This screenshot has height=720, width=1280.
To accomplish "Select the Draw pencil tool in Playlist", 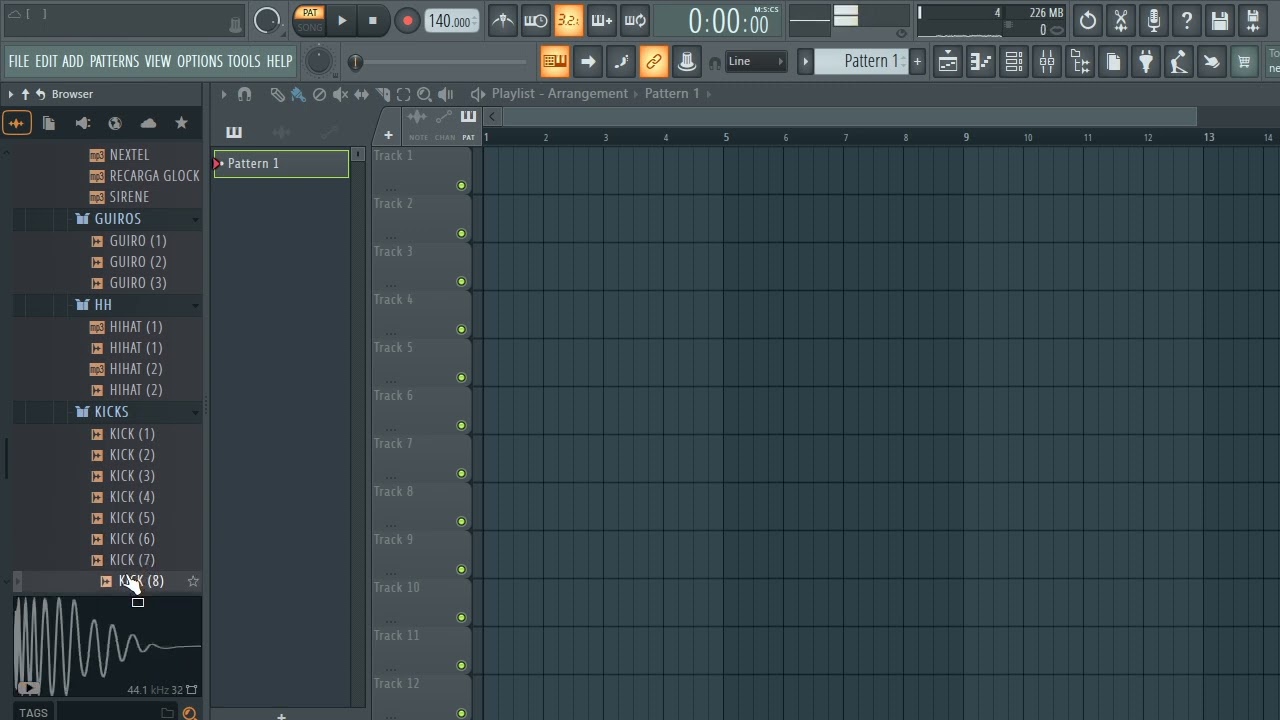I will point(277,94).
